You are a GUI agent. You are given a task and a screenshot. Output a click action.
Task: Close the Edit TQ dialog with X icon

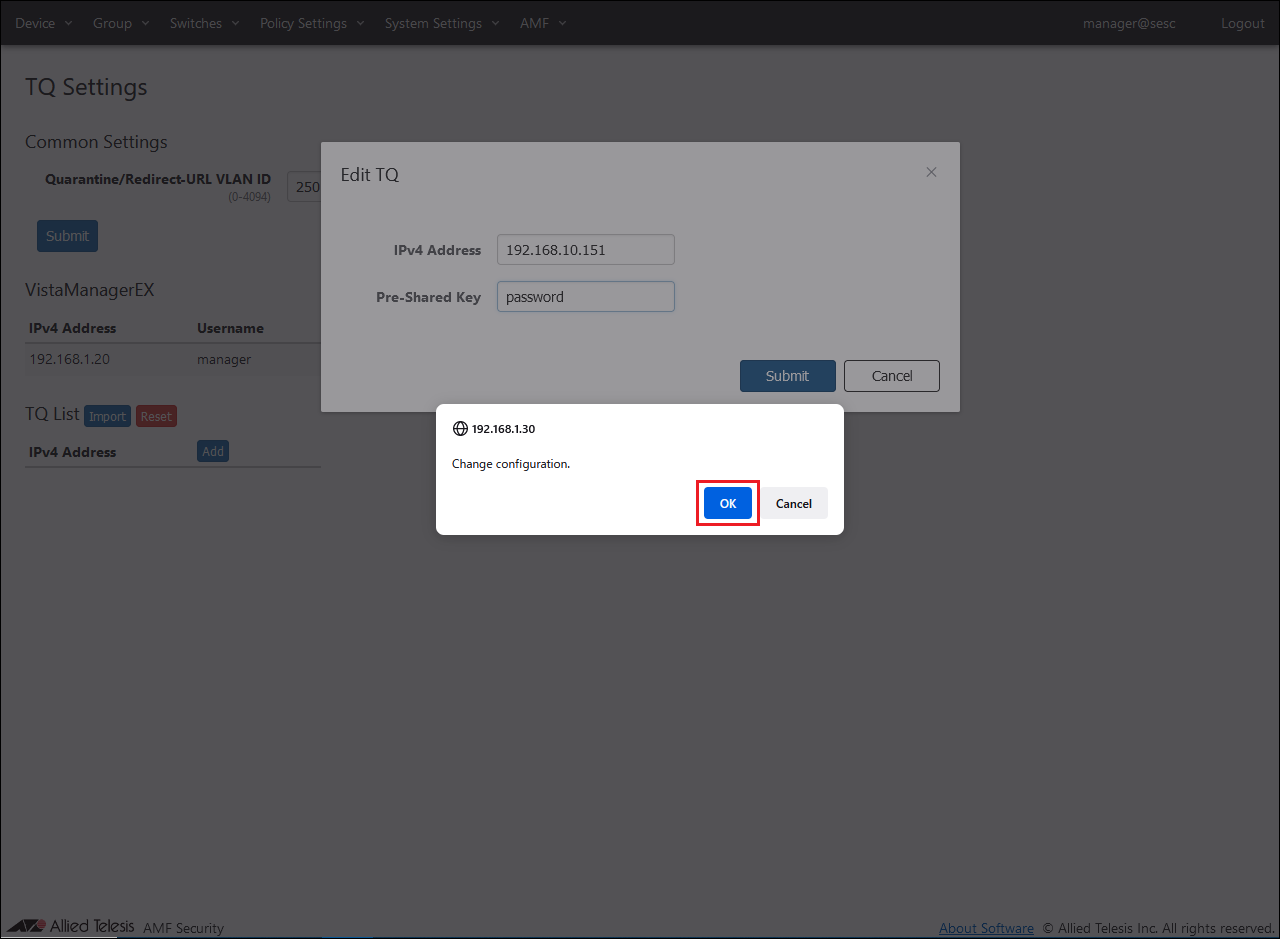click(931, 172)
